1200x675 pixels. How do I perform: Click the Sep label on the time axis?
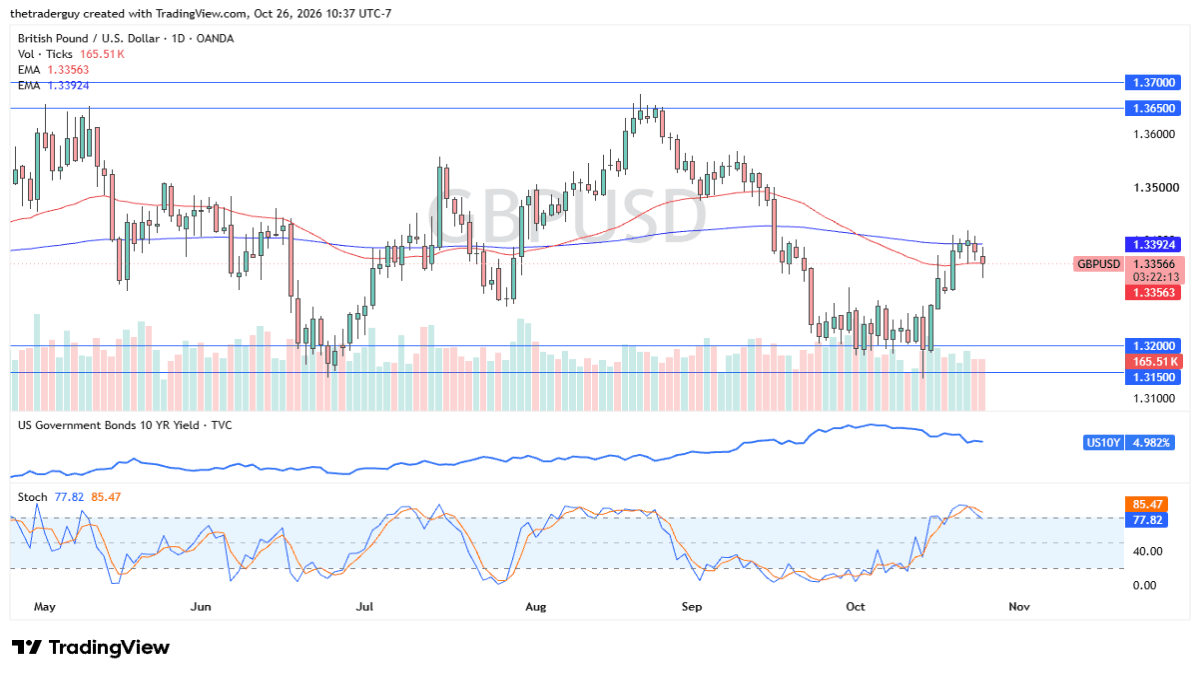point(692,606)
